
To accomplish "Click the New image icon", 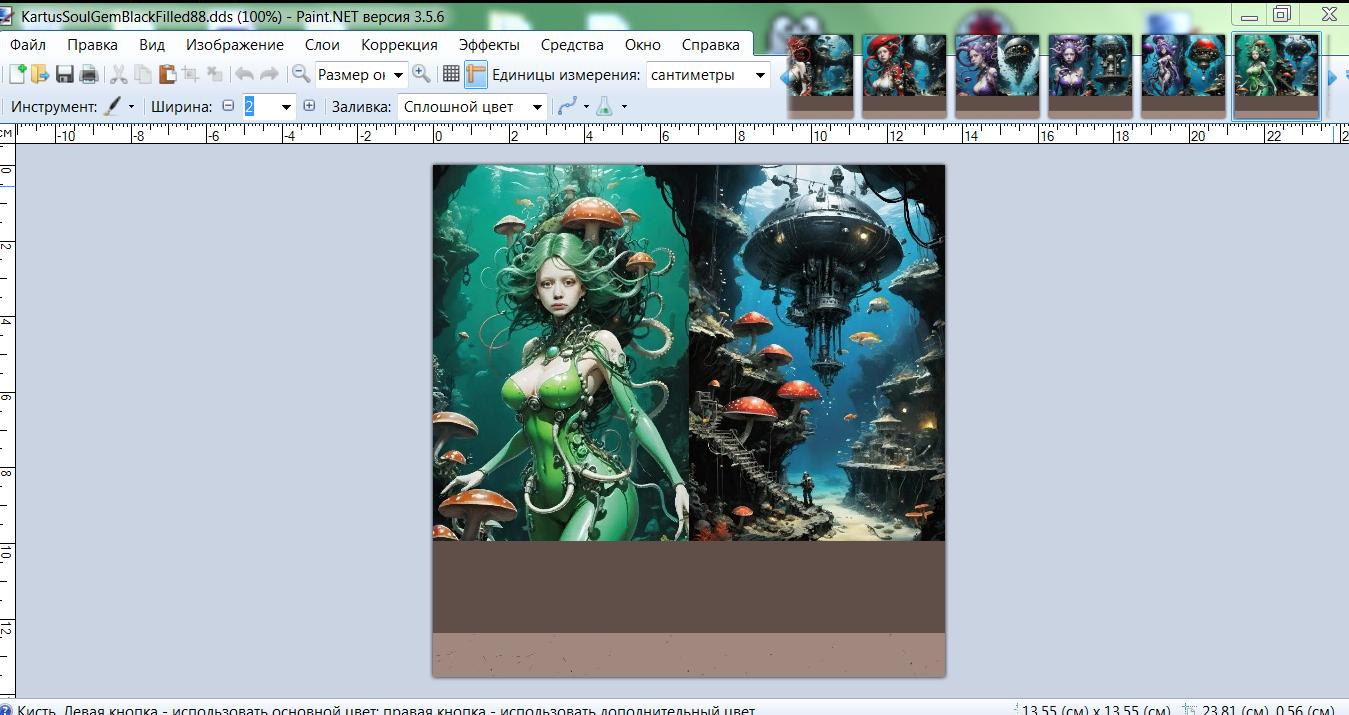I will [x=17, y=74].
